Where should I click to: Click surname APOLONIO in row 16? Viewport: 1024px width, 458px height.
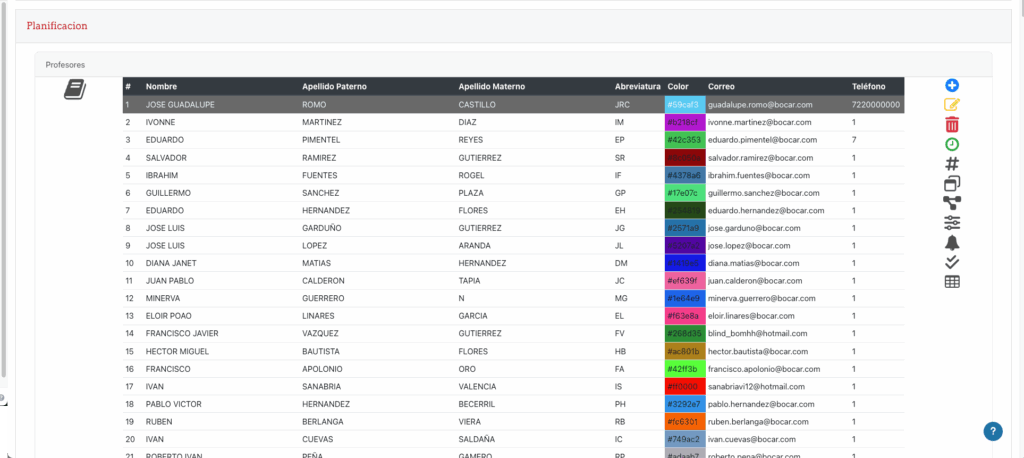[x=323, y=369]
